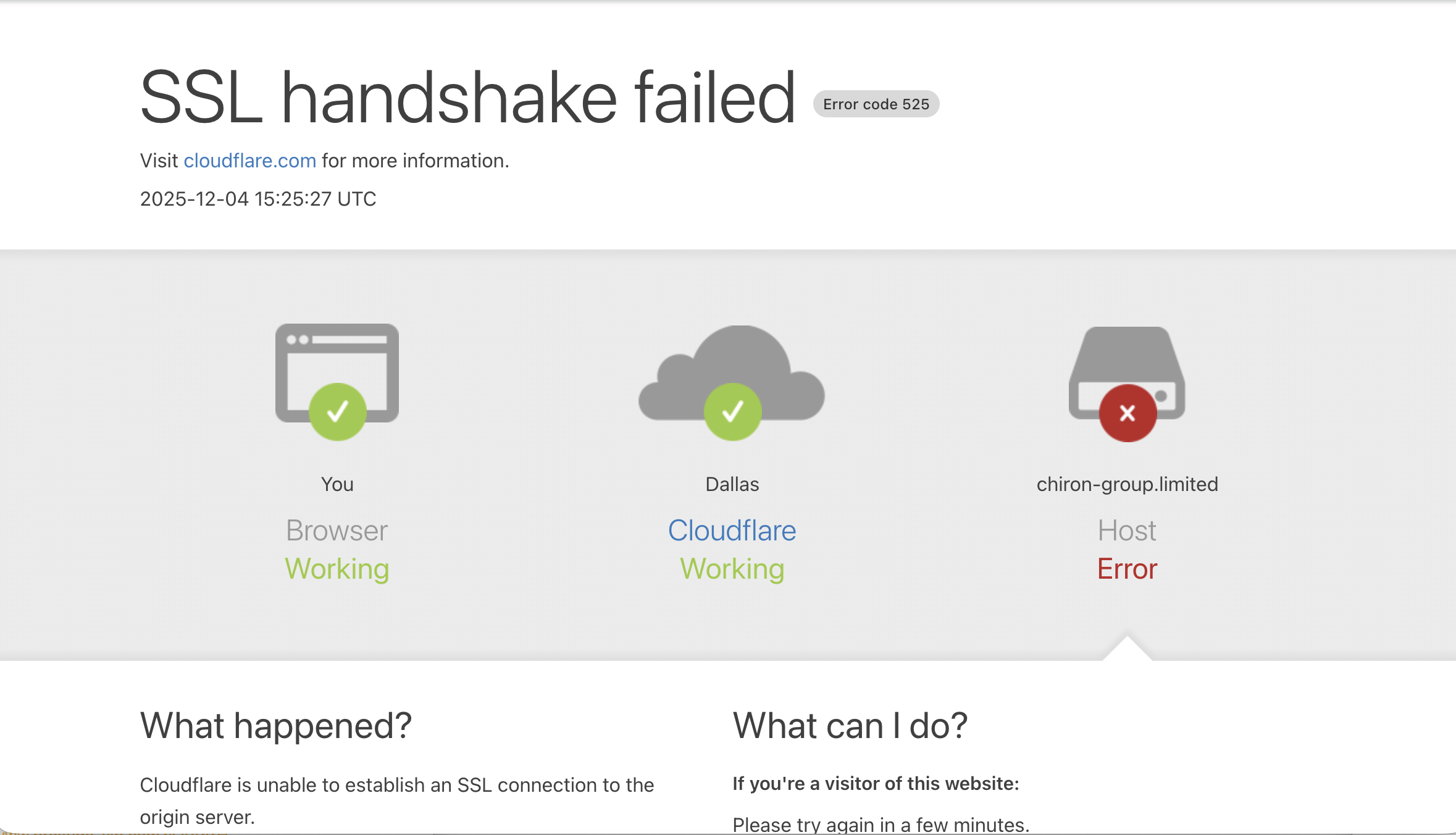Click the SSL handshake failed heading
Image resolution: width=1456 pixels, height=835 pixels.
point(467,98)
